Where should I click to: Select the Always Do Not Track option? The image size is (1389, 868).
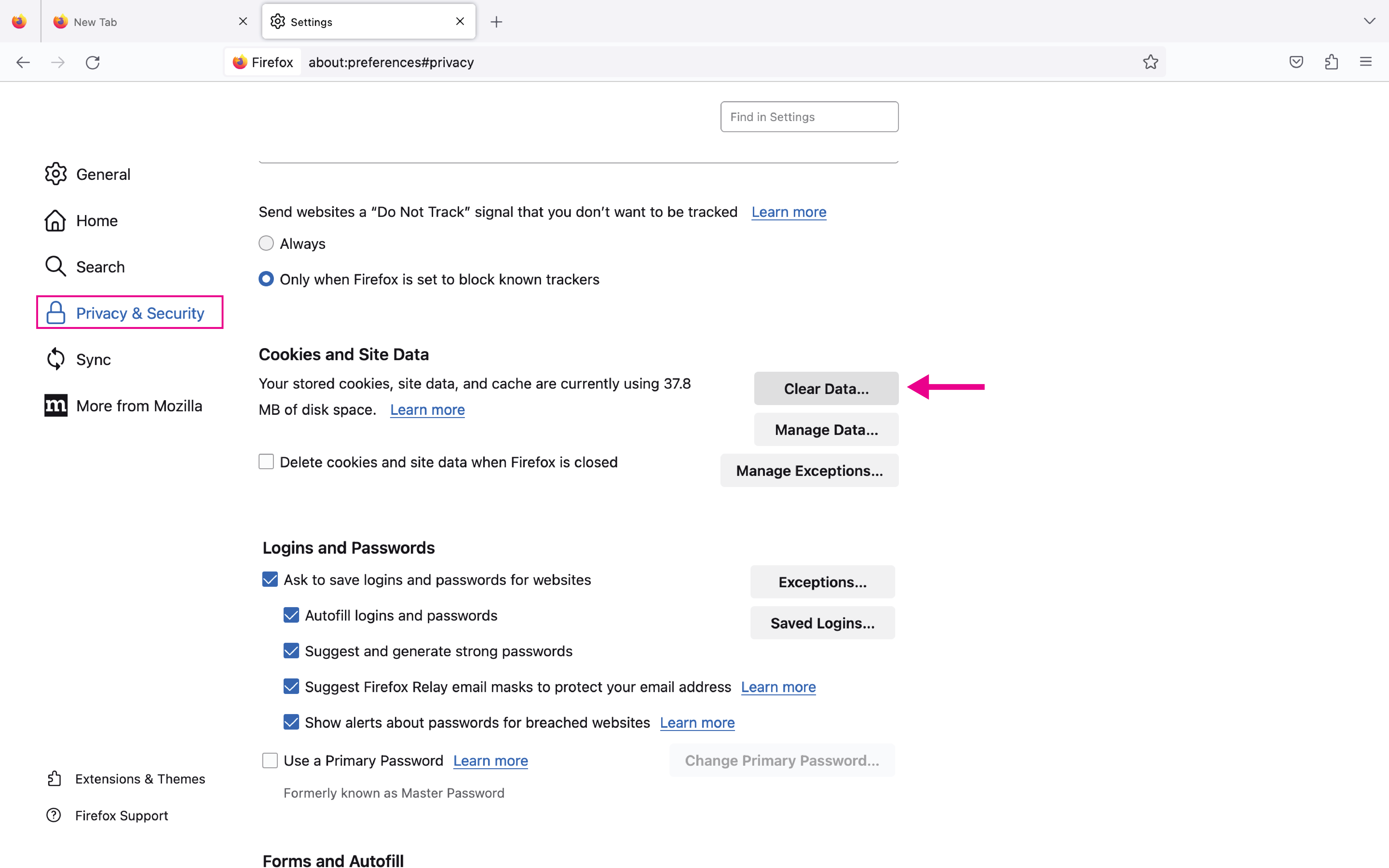tap(266, 244)
